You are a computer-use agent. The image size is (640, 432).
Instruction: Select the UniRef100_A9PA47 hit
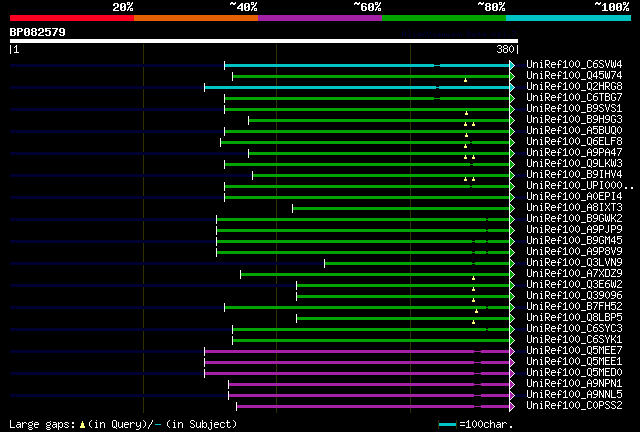coord(574,153)
